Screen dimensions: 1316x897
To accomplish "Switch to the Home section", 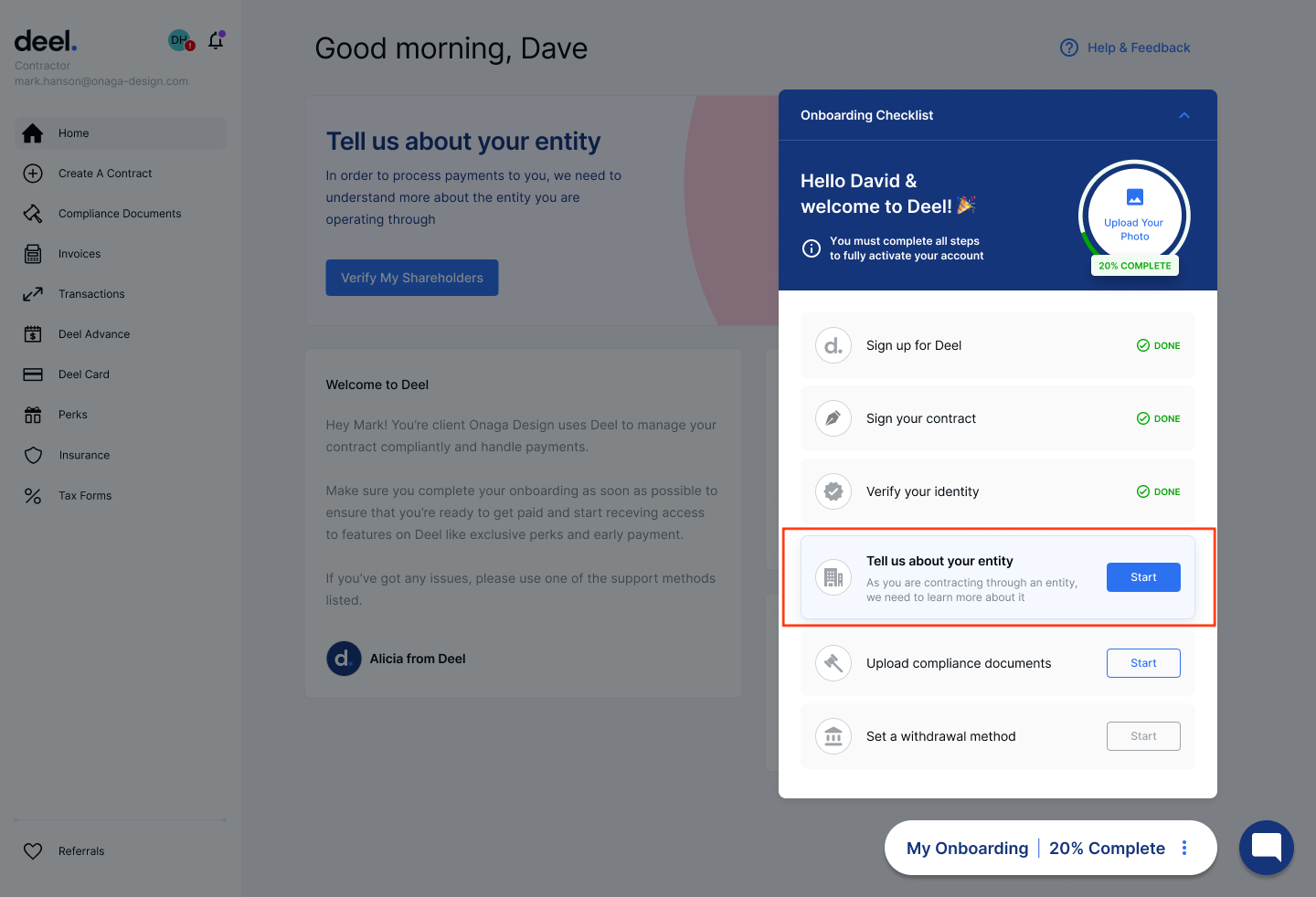I will tap(73, 132).
